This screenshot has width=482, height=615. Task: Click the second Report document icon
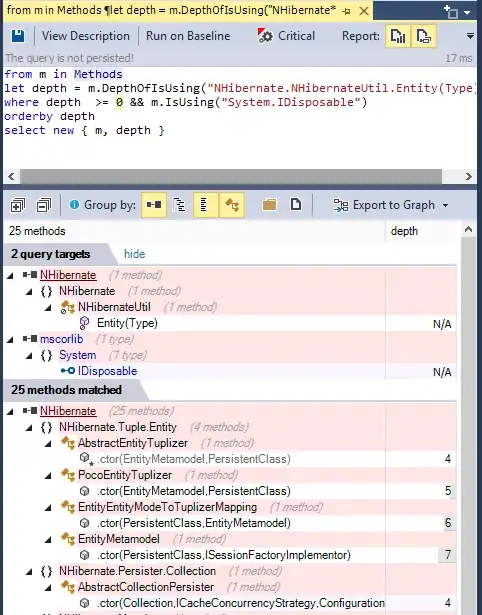click(x=424, y=36)
